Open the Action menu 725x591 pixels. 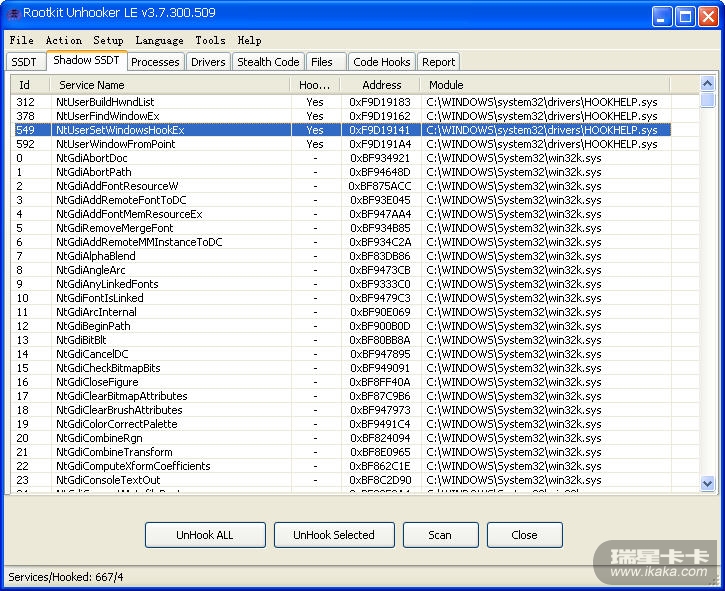(64, 40)
